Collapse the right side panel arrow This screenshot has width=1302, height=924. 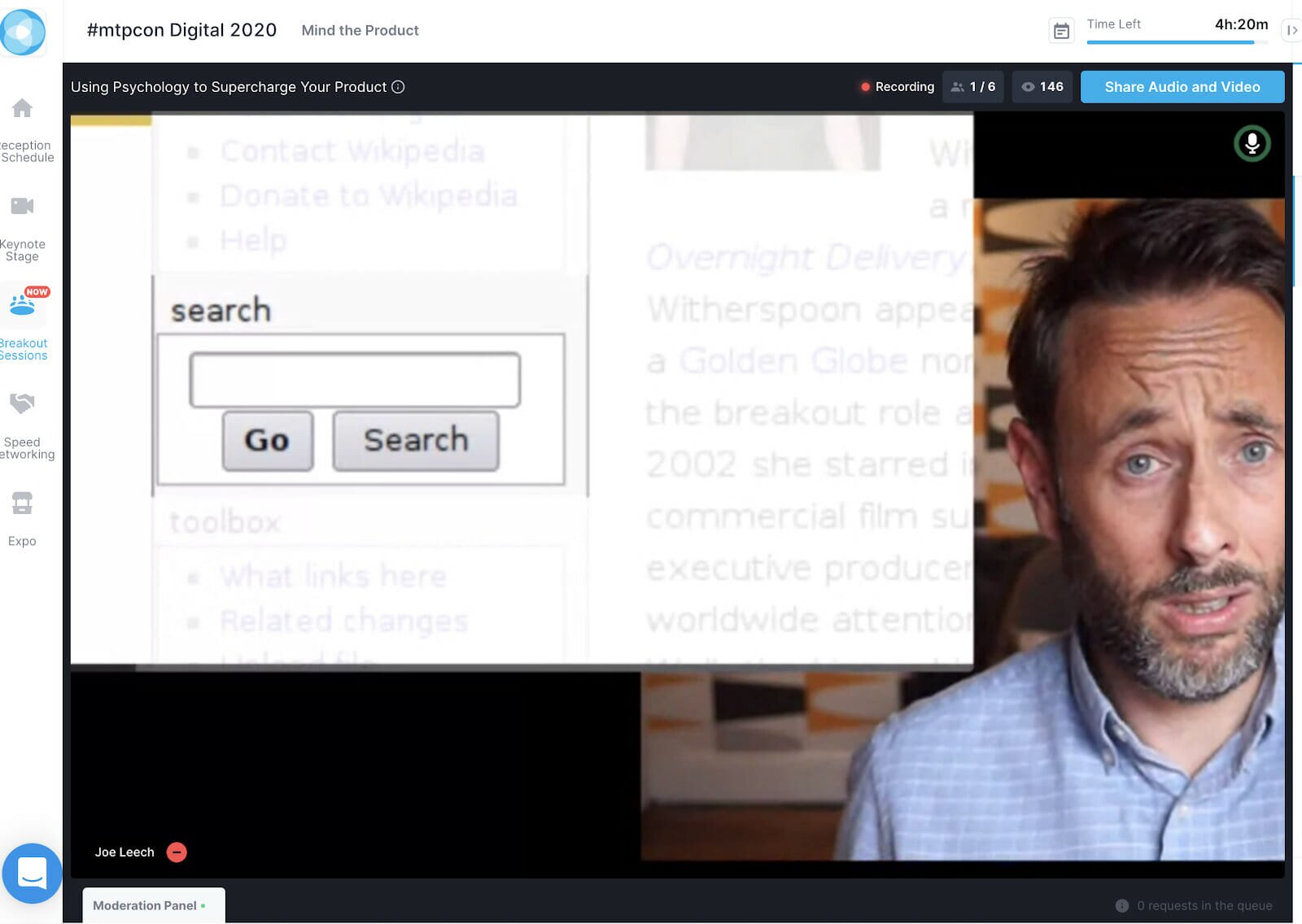pos(1291,31)
